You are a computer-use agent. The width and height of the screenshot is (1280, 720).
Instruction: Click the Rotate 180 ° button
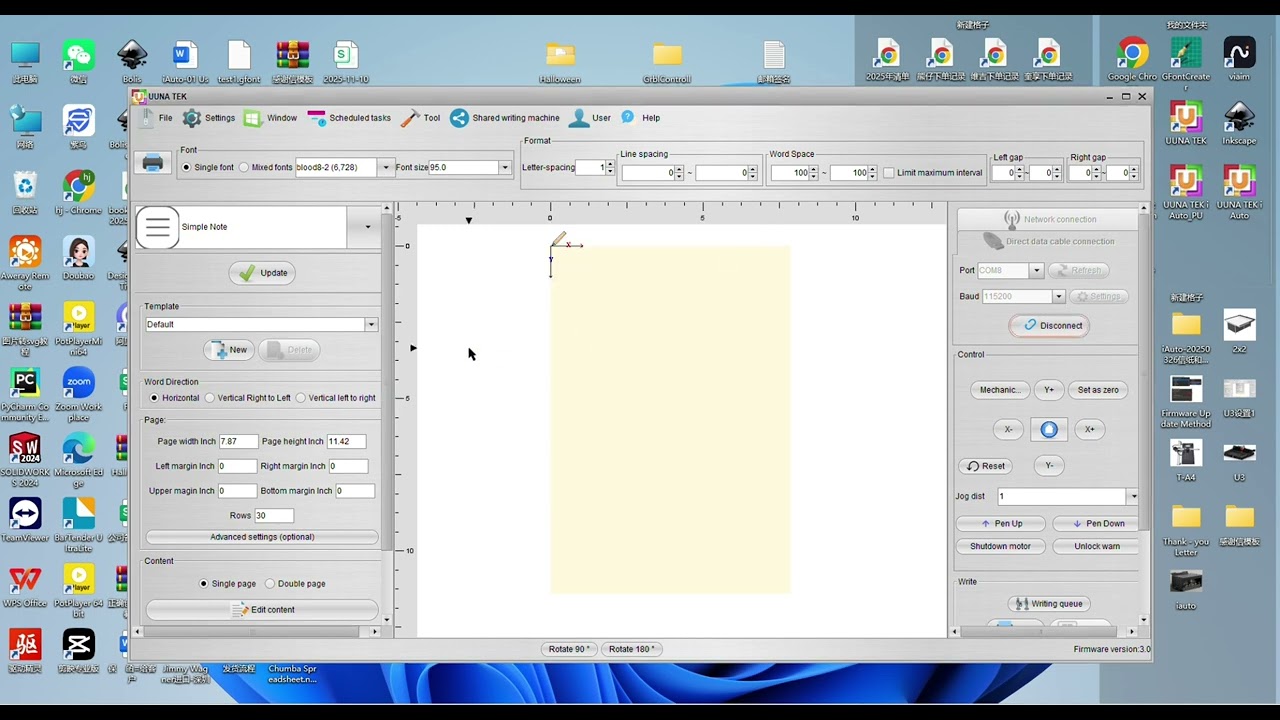tap(632, 650)
